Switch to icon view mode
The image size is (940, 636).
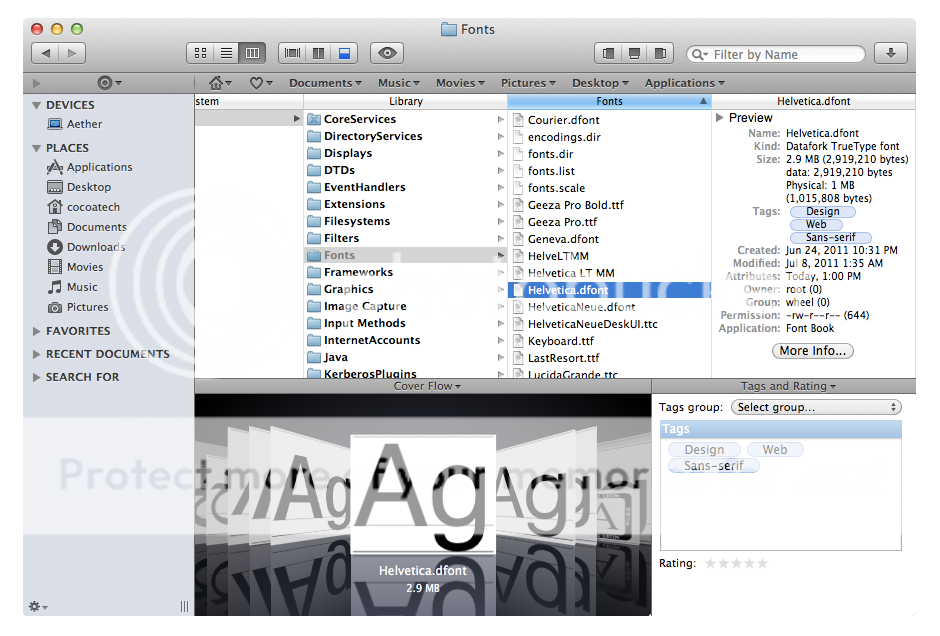click(x=200, y=53)
